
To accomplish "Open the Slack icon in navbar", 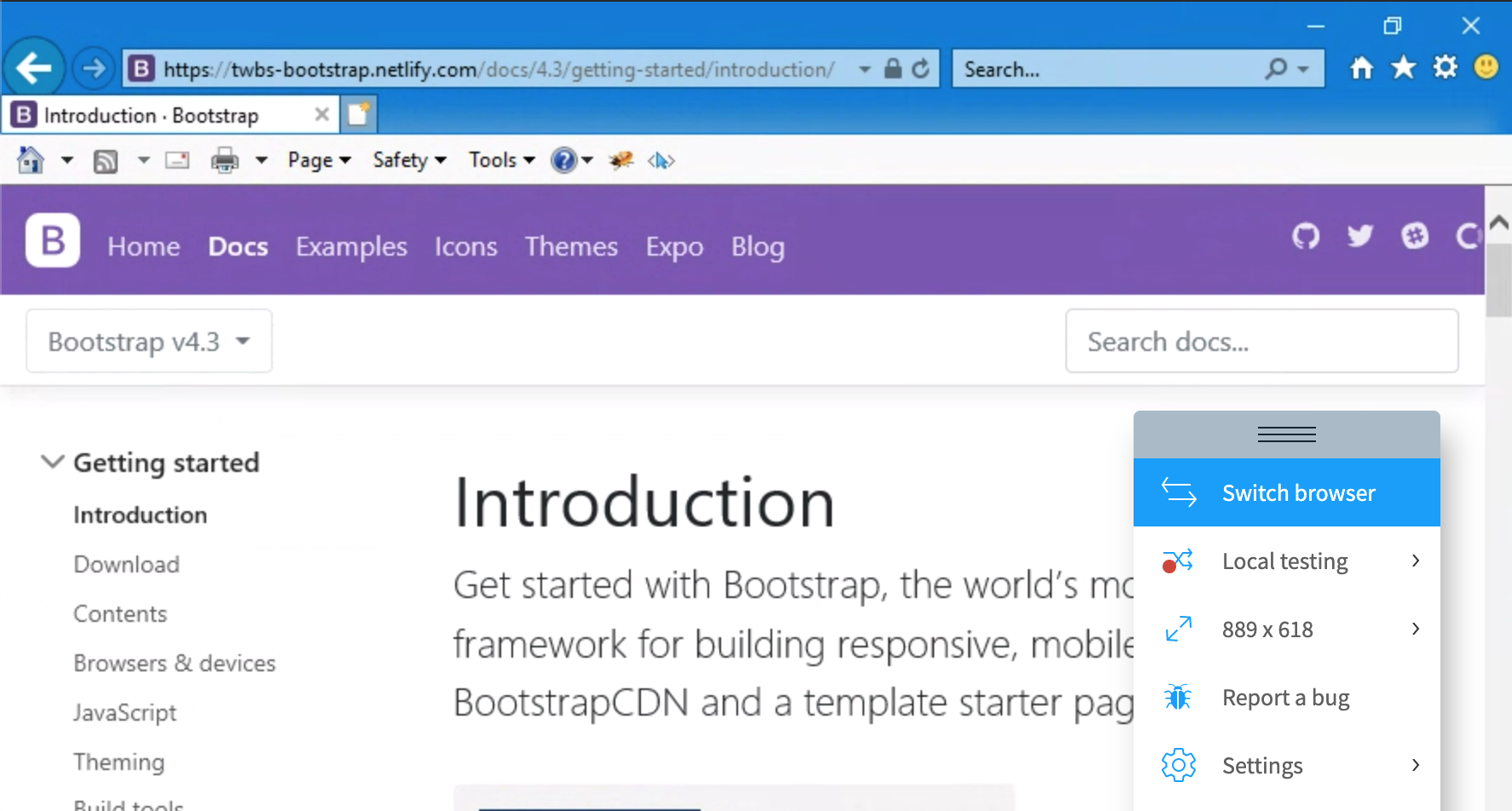I will pyautogui.click(x=1415, y=236).
